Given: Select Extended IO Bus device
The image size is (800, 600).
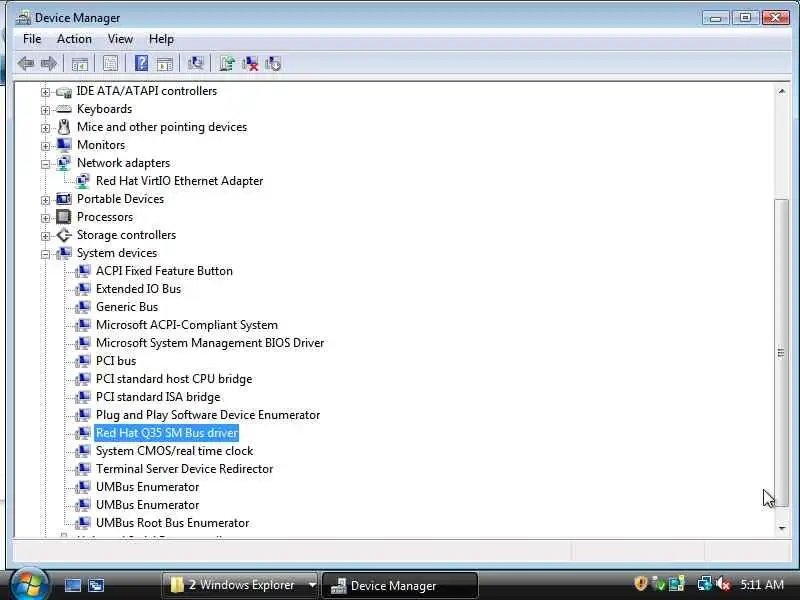Looking at the screenshot, I should pos(138,289).
